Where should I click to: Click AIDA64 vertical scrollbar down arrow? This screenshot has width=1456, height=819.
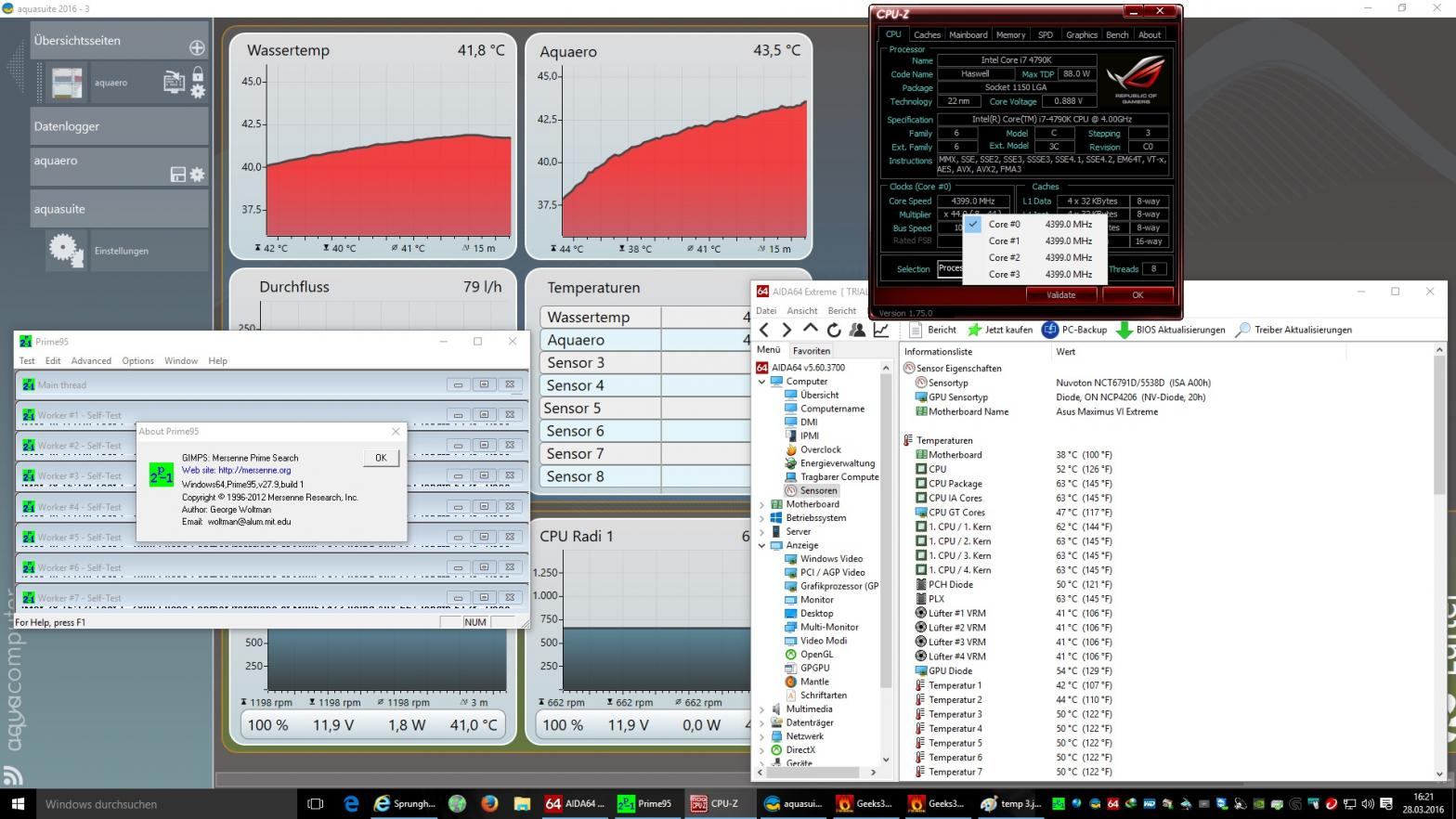tap(1440, 773)
